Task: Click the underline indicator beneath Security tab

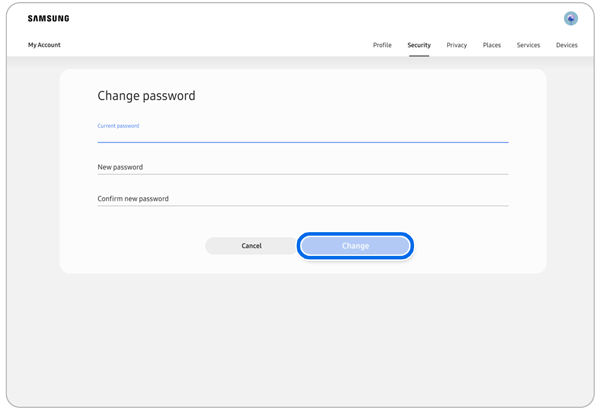Action: click(419, 56)
